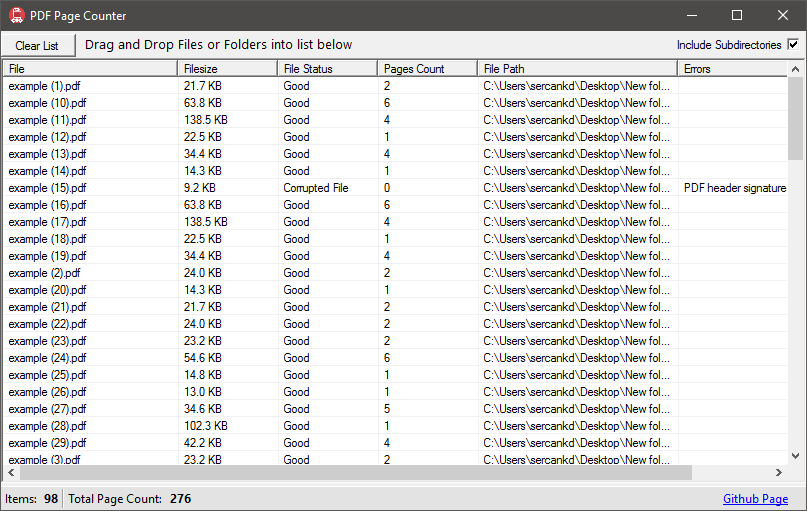Select the example (26).pdf file
This screenshot has width=807, height=511.
point(47,392)
